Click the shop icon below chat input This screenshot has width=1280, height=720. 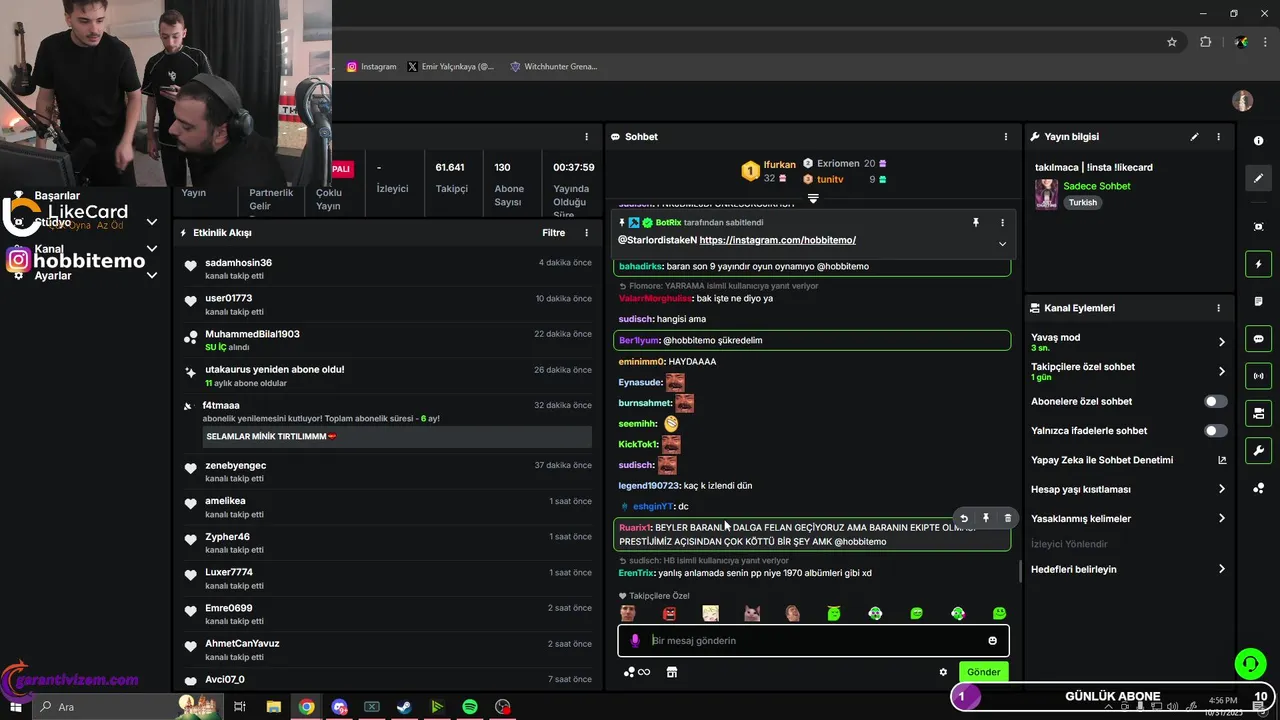[672, 672]
